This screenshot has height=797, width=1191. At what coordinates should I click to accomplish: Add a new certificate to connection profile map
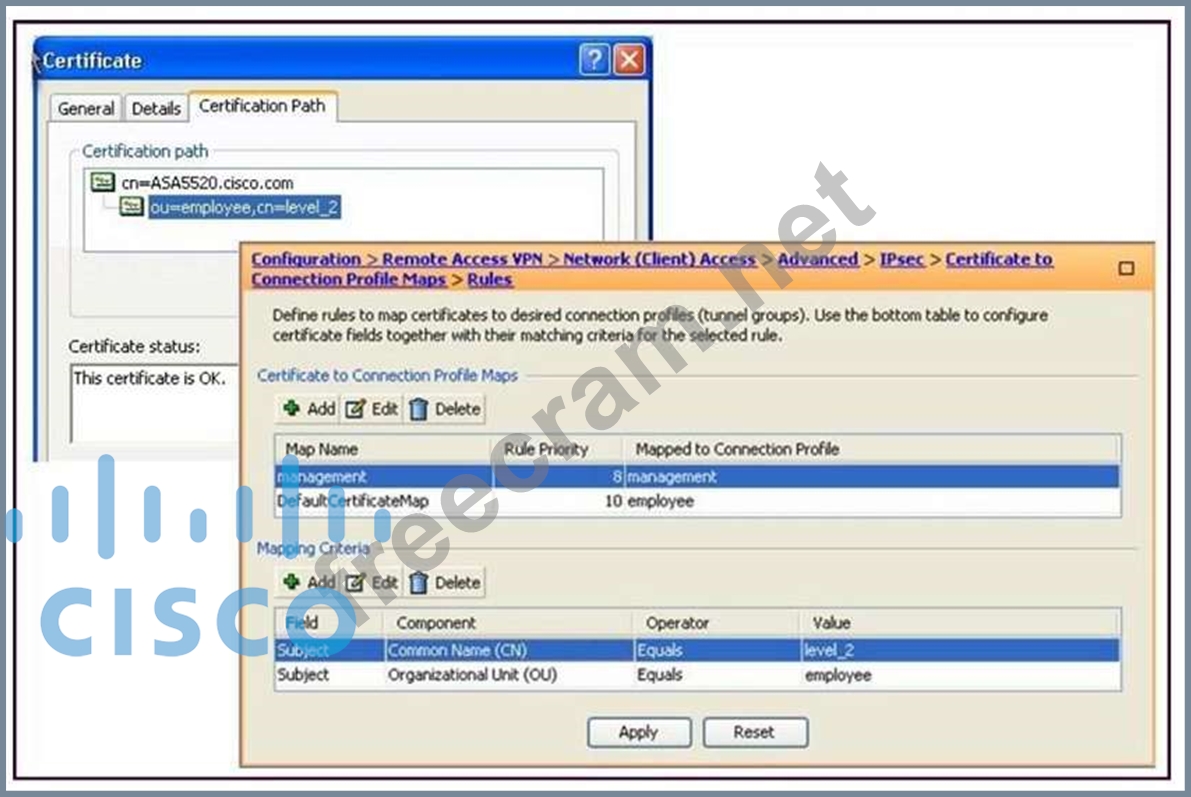point(309,408)
